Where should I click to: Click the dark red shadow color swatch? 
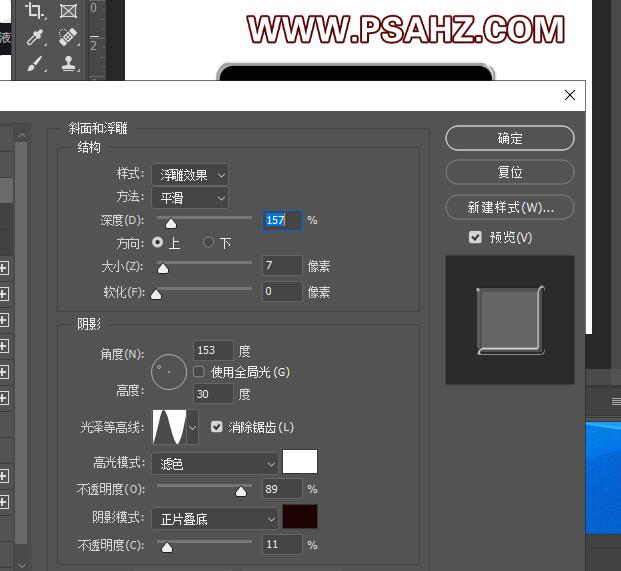tap(300, 516)
